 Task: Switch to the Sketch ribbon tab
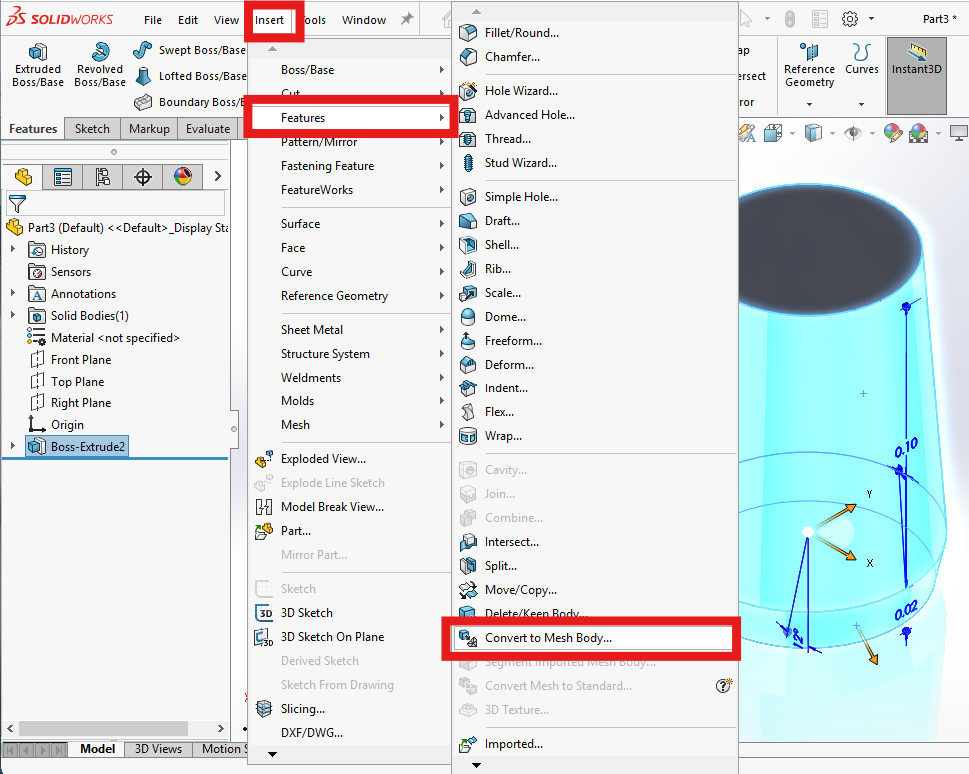coord(92,129)
